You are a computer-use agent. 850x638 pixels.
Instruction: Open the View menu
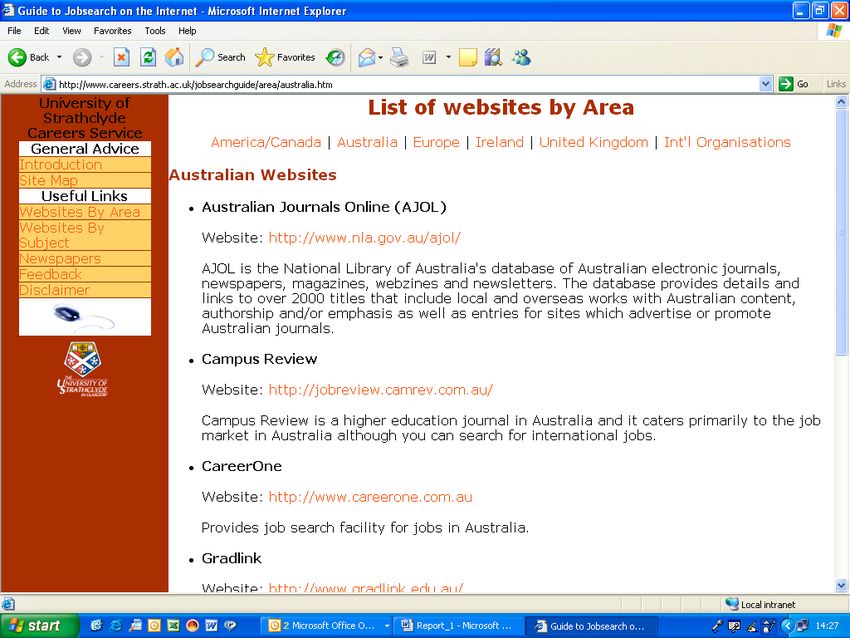pos(72,31)
